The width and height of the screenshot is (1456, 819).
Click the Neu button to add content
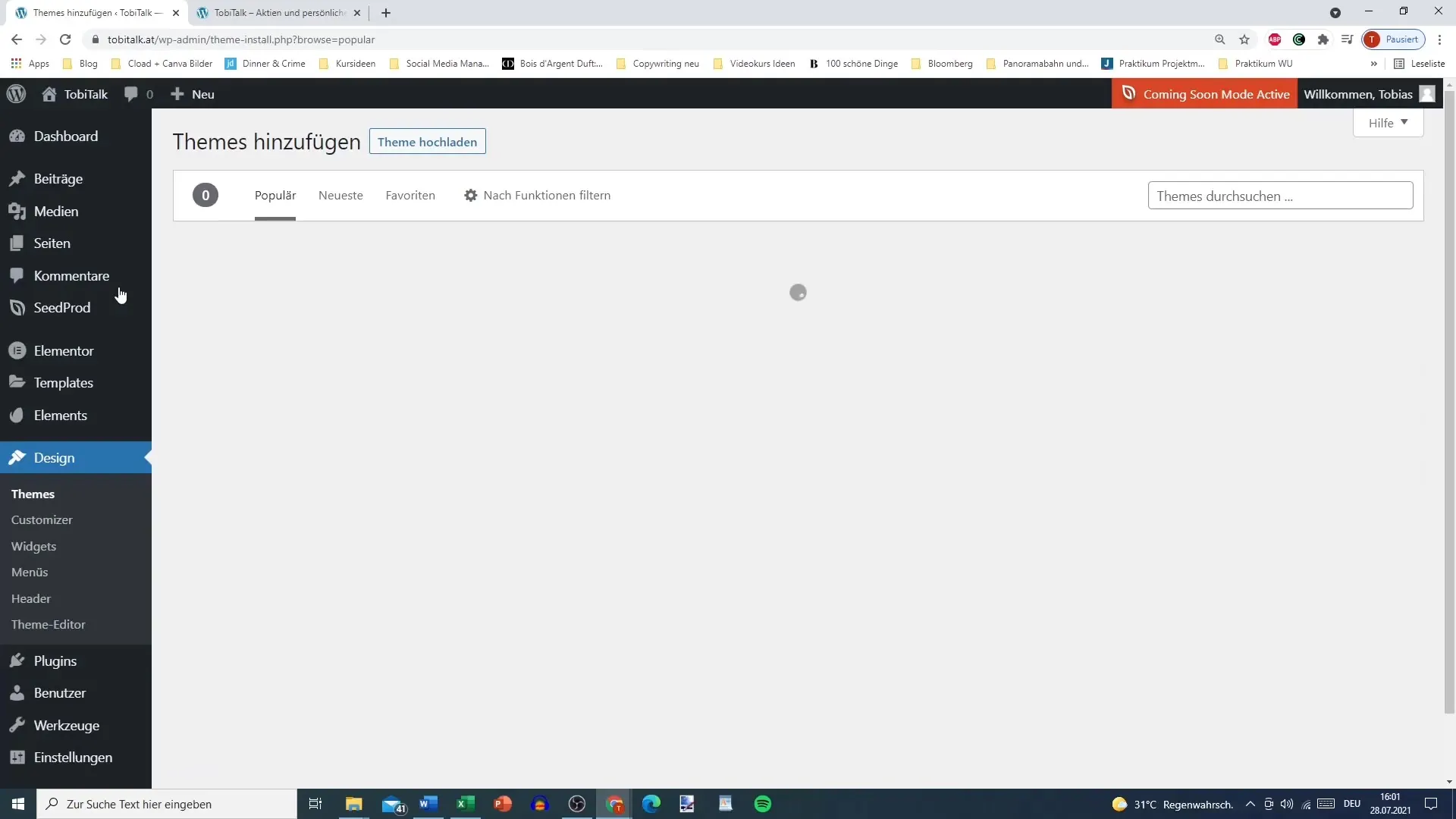click(192, 93)
